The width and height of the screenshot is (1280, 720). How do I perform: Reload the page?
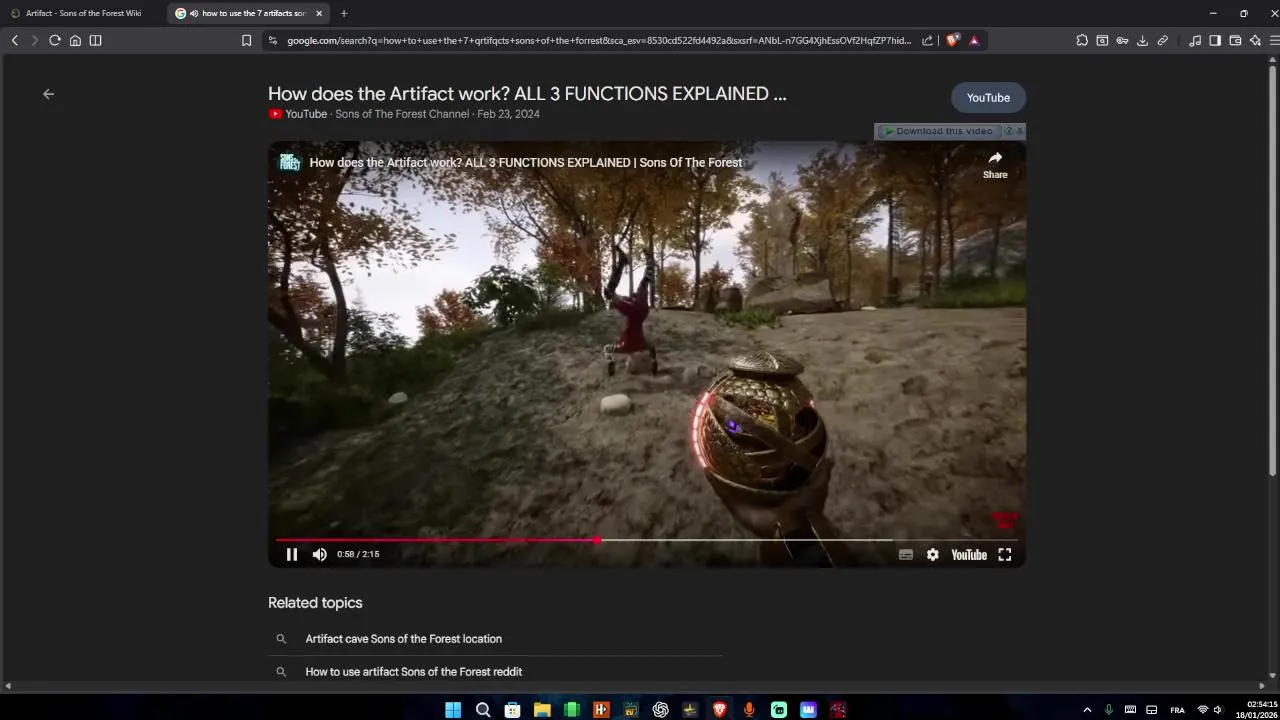[55, 40]
